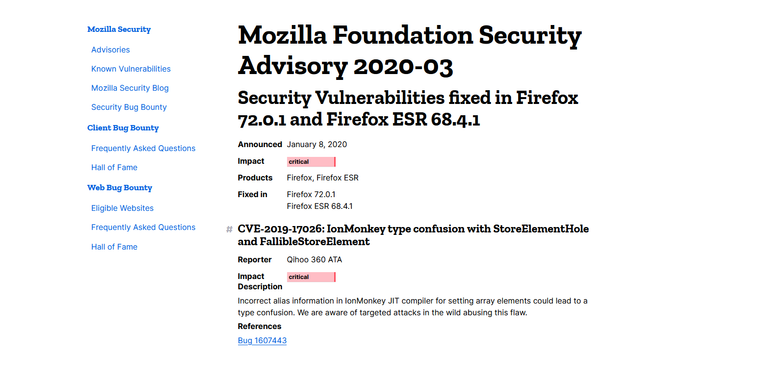The image size is (760, 380).
Task: Visit the Mozilla Security Blog
Action: click(x=130, y=88)
